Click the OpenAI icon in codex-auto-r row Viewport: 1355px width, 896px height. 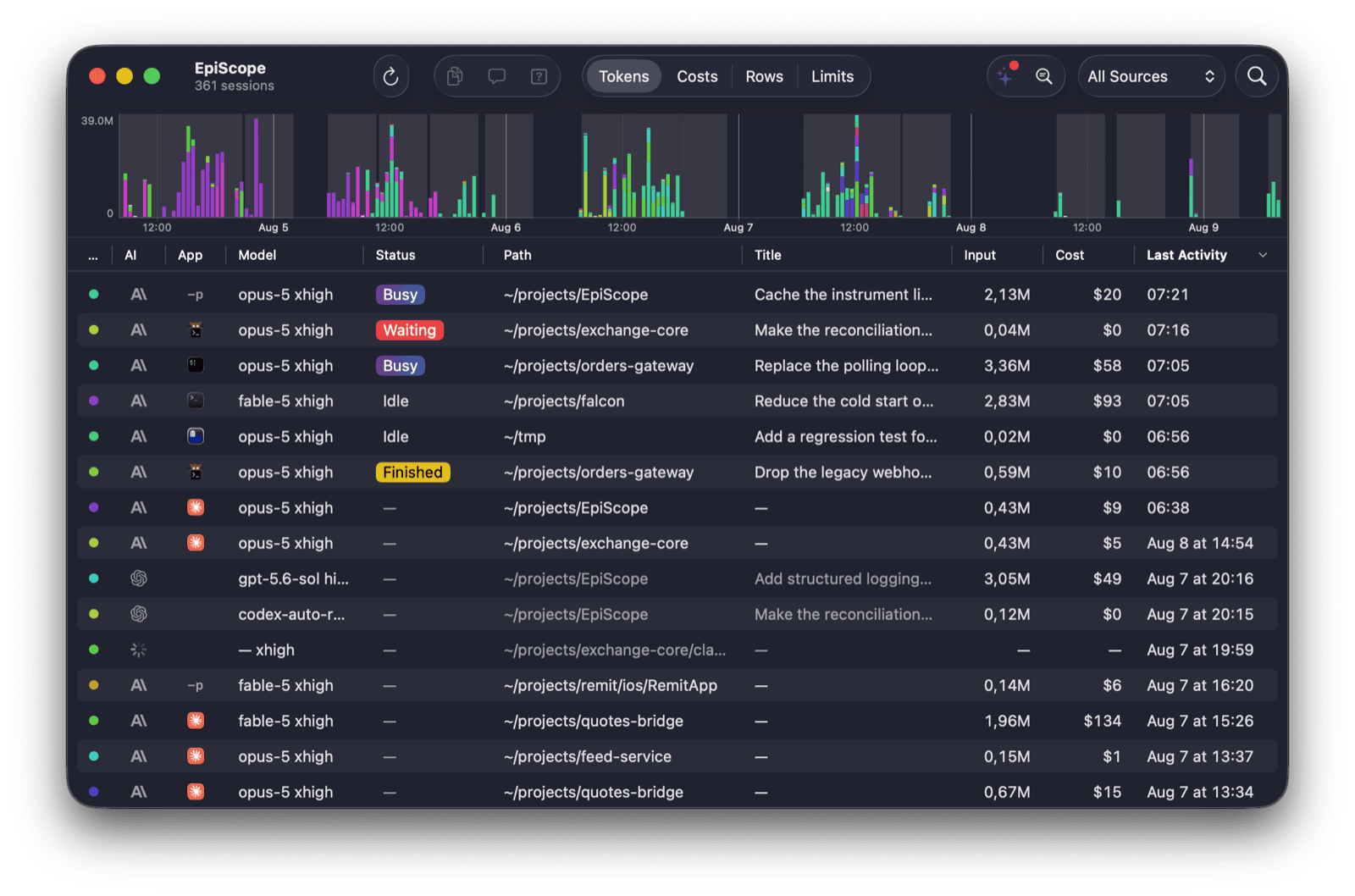[x=139, y=615]
